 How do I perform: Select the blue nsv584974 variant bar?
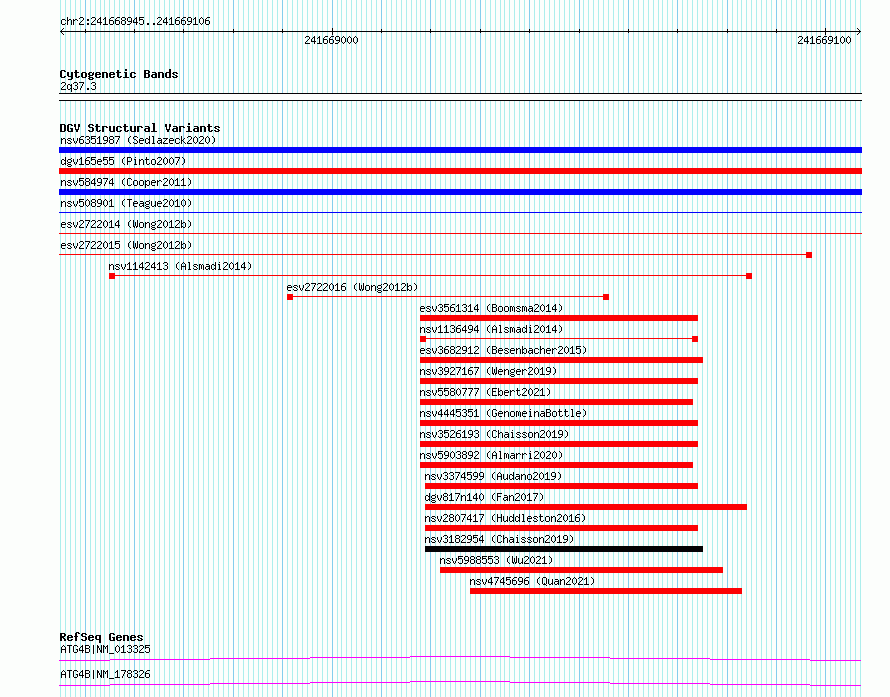point(460,192)
